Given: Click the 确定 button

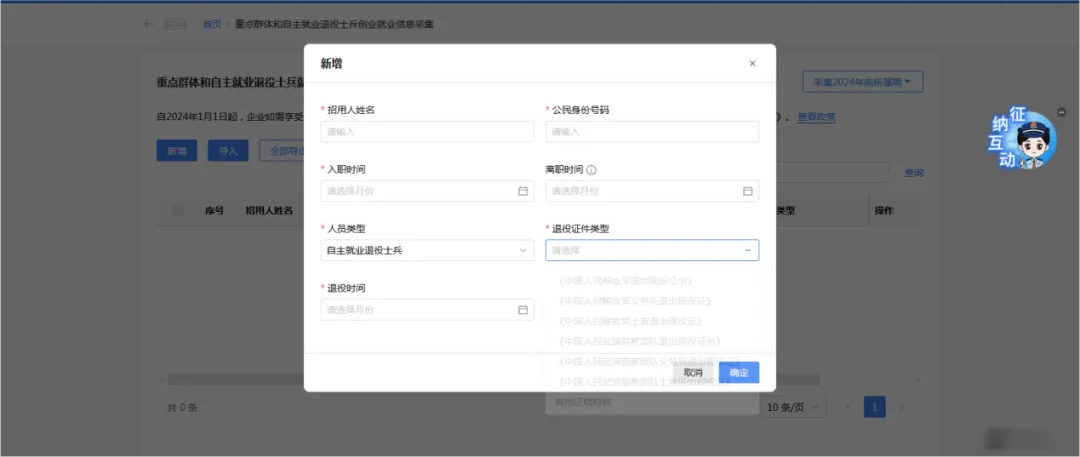Looking at the screenshot, I should pyautogui.click(x=739, y=372).
